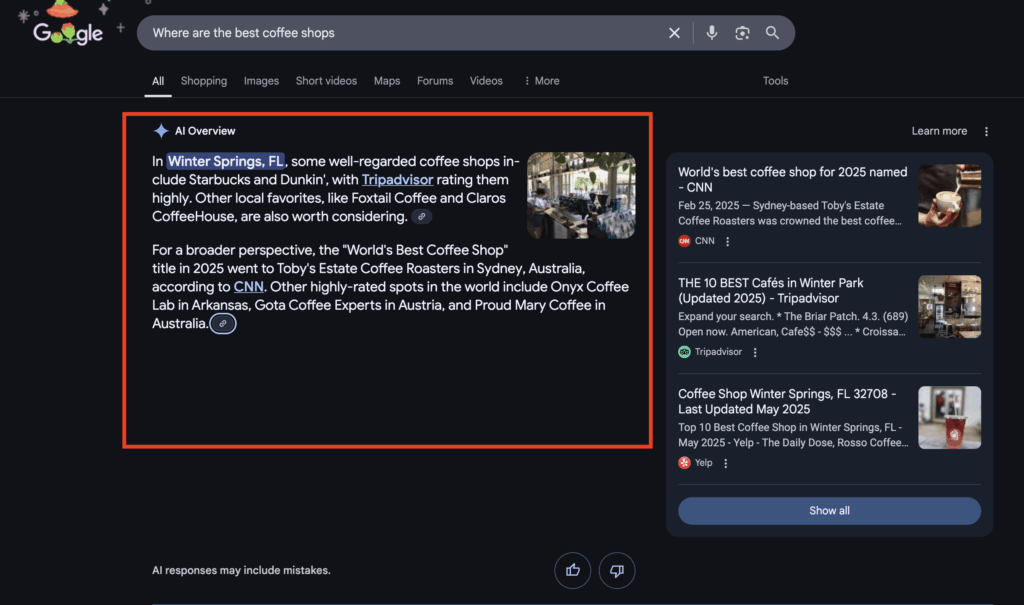The image size is (1024, 605).
Task: Open Google Lens camera search icon
Action: click(x=742, y=33)
